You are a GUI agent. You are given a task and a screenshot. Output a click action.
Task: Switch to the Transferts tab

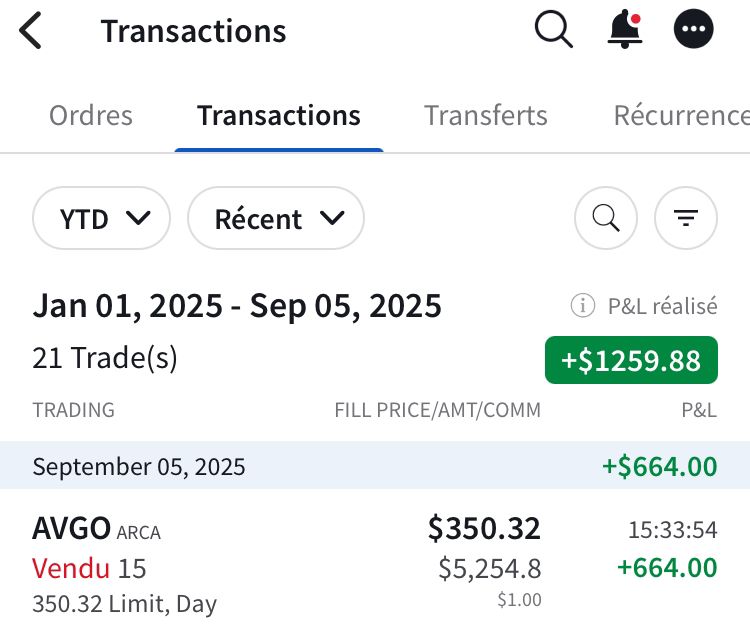(485, 115)
